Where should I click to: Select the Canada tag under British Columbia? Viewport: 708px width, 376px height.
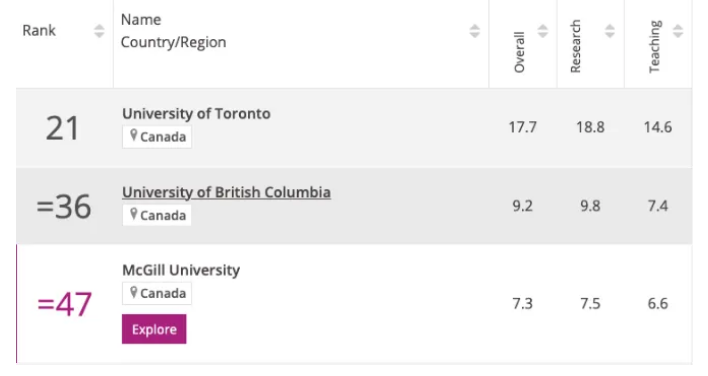pyautogui.click(x=157, y=215)
